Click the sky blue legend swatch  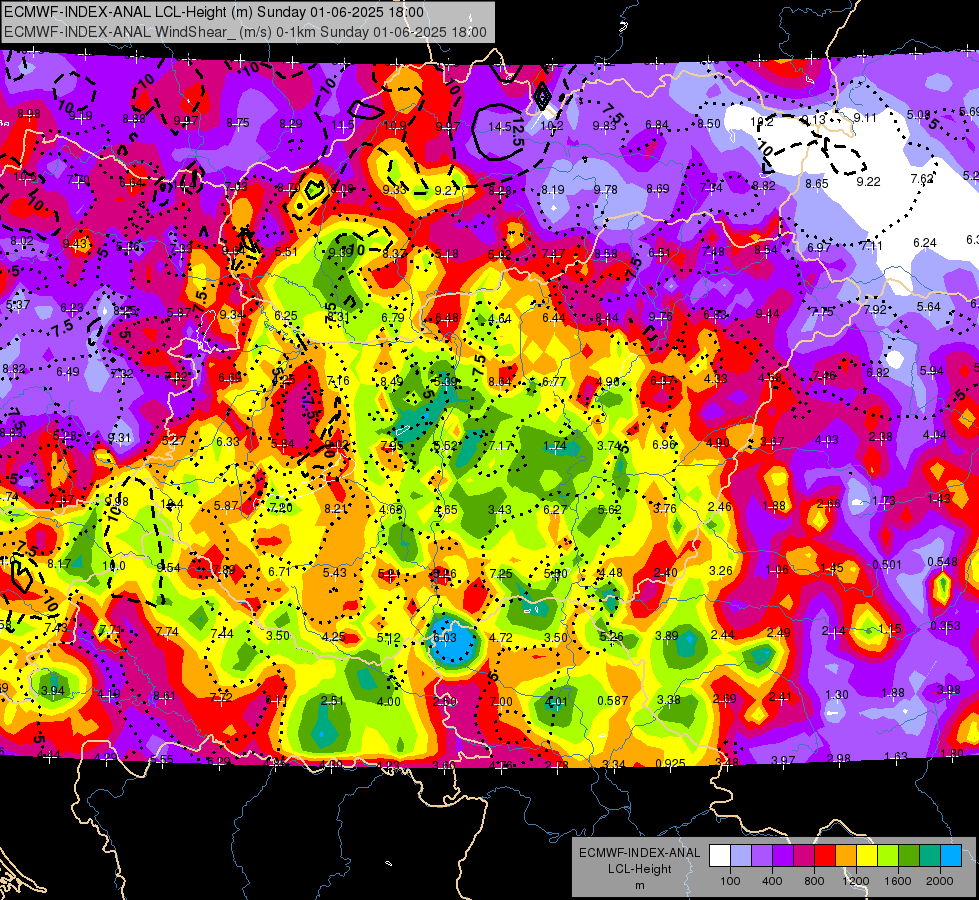click(951, 856)
